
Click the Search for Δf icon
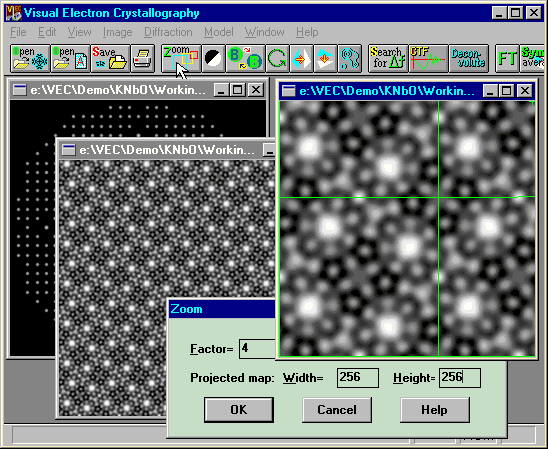click(388, 58)
